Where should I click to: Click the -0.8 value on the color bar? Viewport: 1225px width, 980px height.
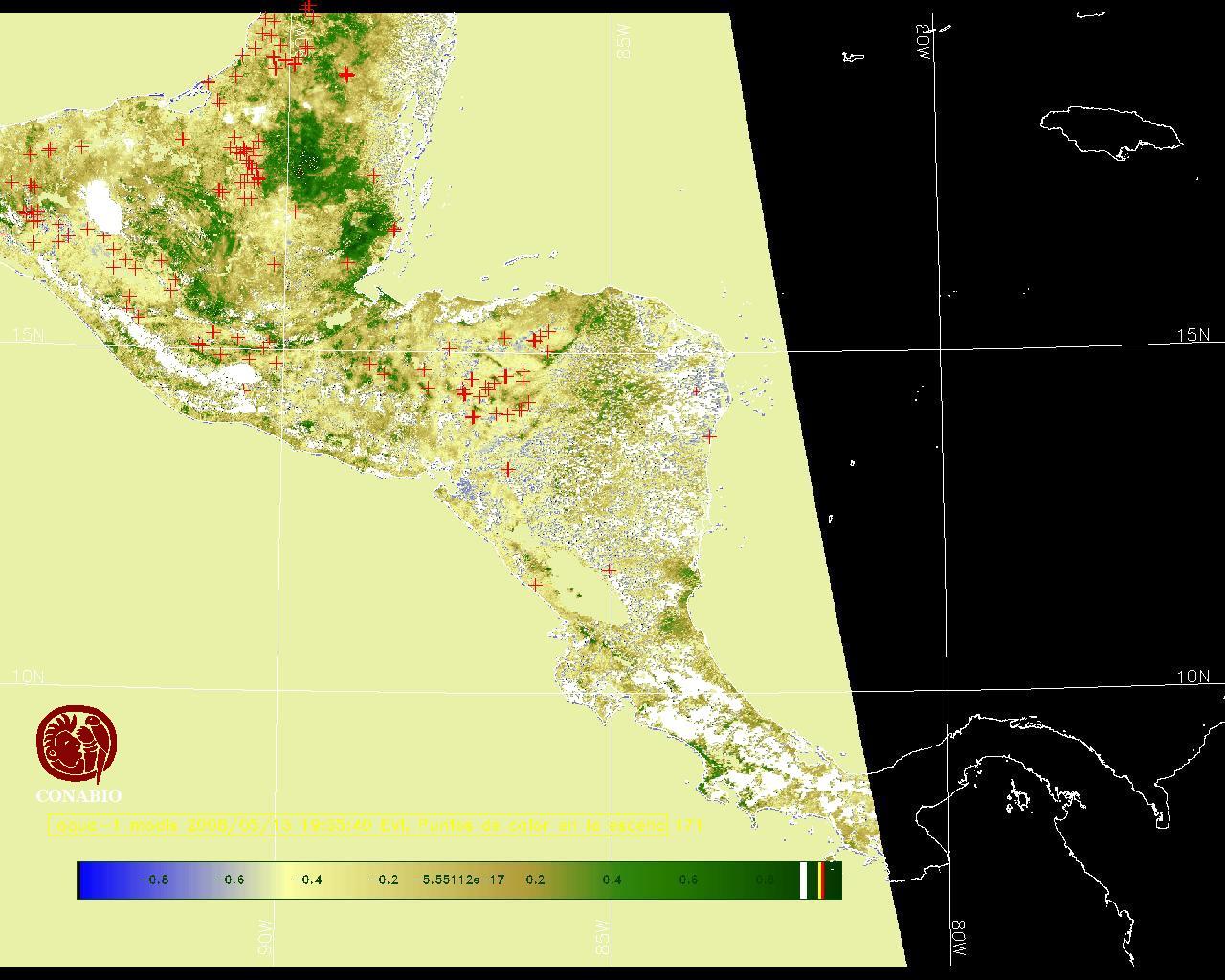[x=153, y=880]
